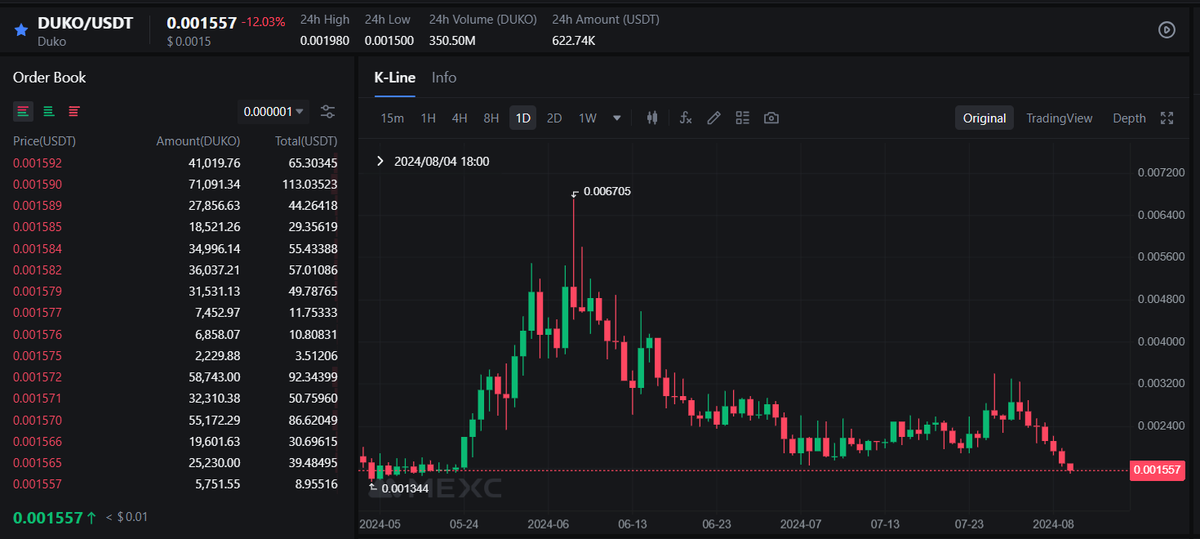
Task: Click the ask price 0.001579
Action: pyautogui.click(x=37, y=291)
